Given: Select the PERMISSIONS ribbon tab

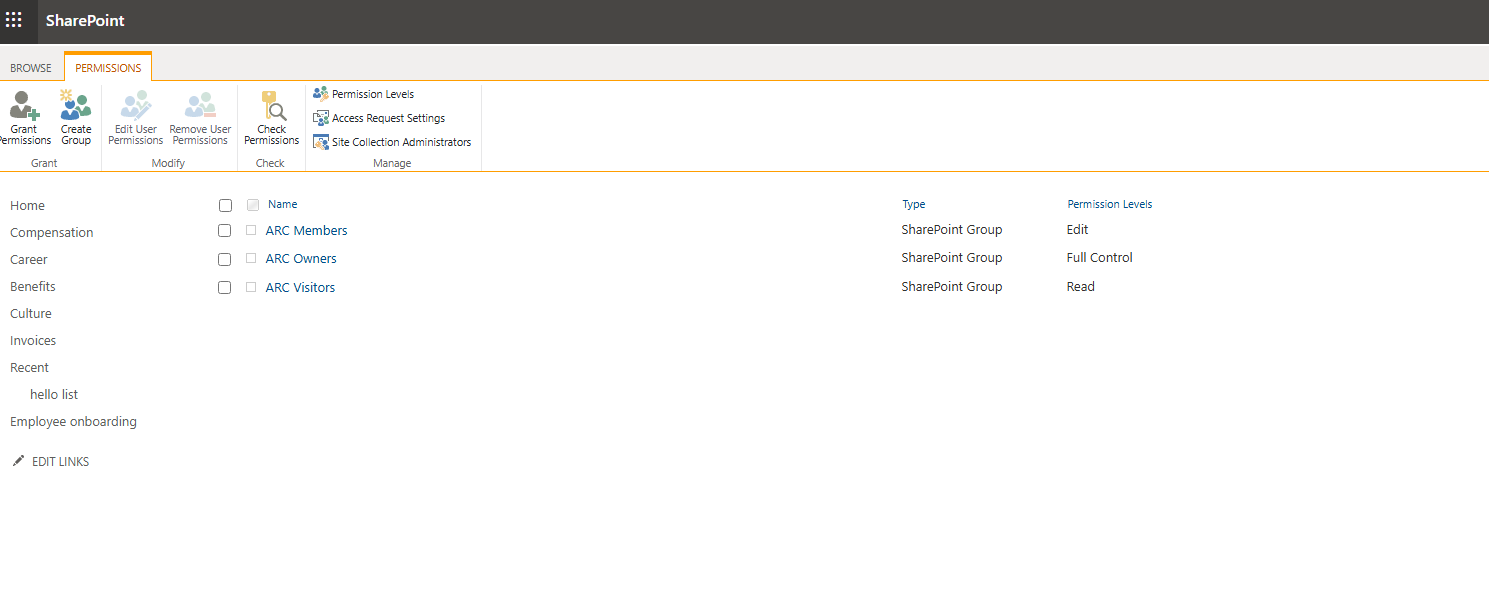Looking at the screenshot, I should [x=108, y=68].
